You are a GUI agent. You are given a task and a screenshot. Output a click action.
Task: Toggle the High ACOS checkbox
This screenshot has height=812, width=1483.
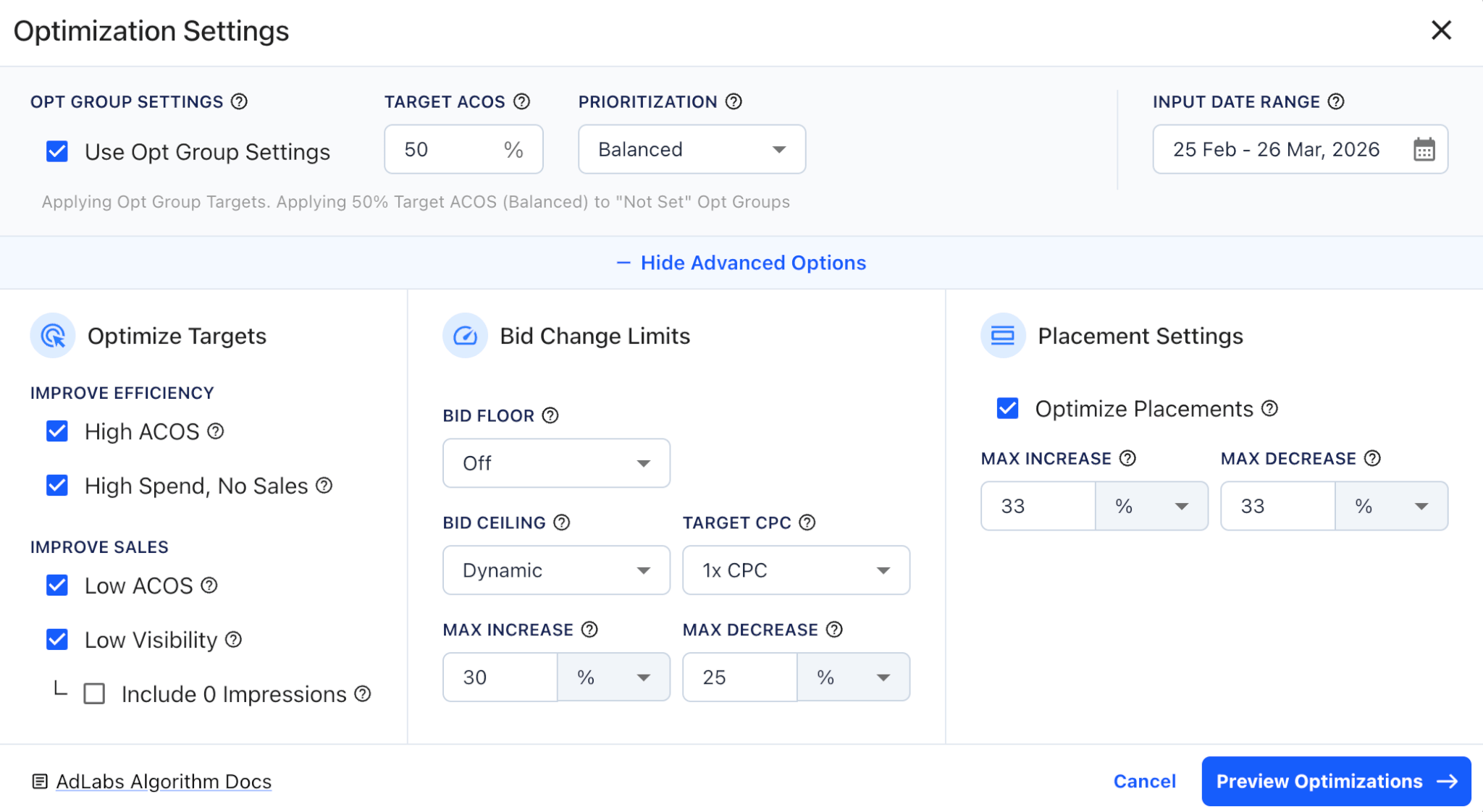click(x=57, y=431)
